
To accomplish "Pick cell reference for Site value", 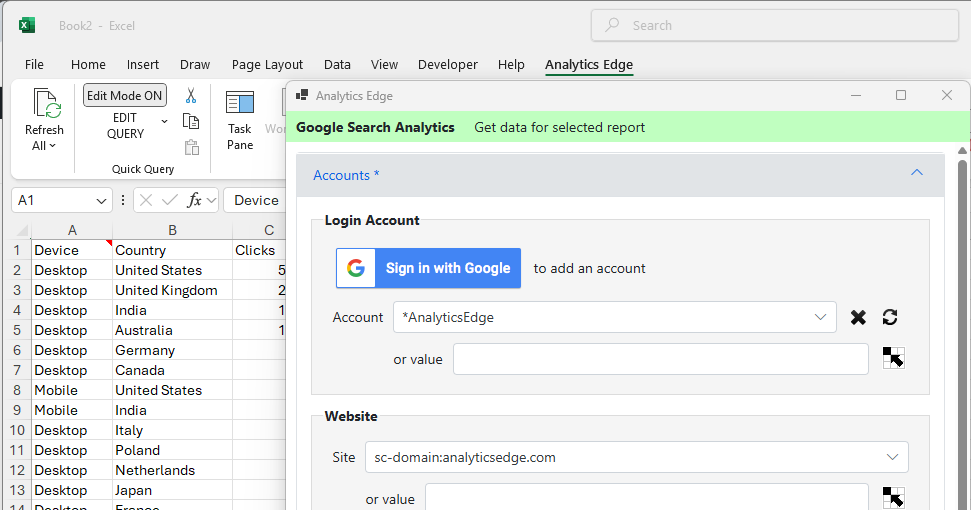I will point(893,497).
